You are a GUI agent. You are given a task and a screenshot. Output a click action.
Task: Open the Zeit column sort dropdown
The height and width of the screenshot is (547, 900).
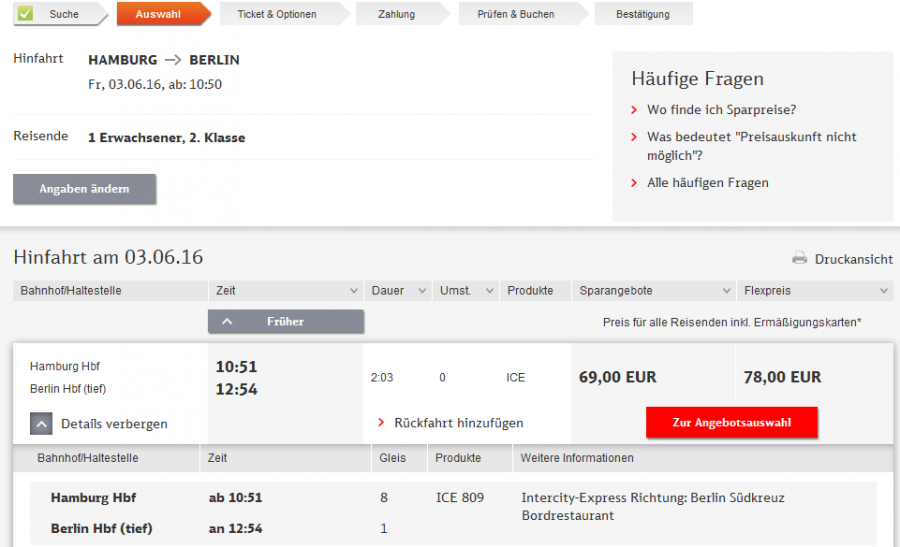(x=354, y=291)
